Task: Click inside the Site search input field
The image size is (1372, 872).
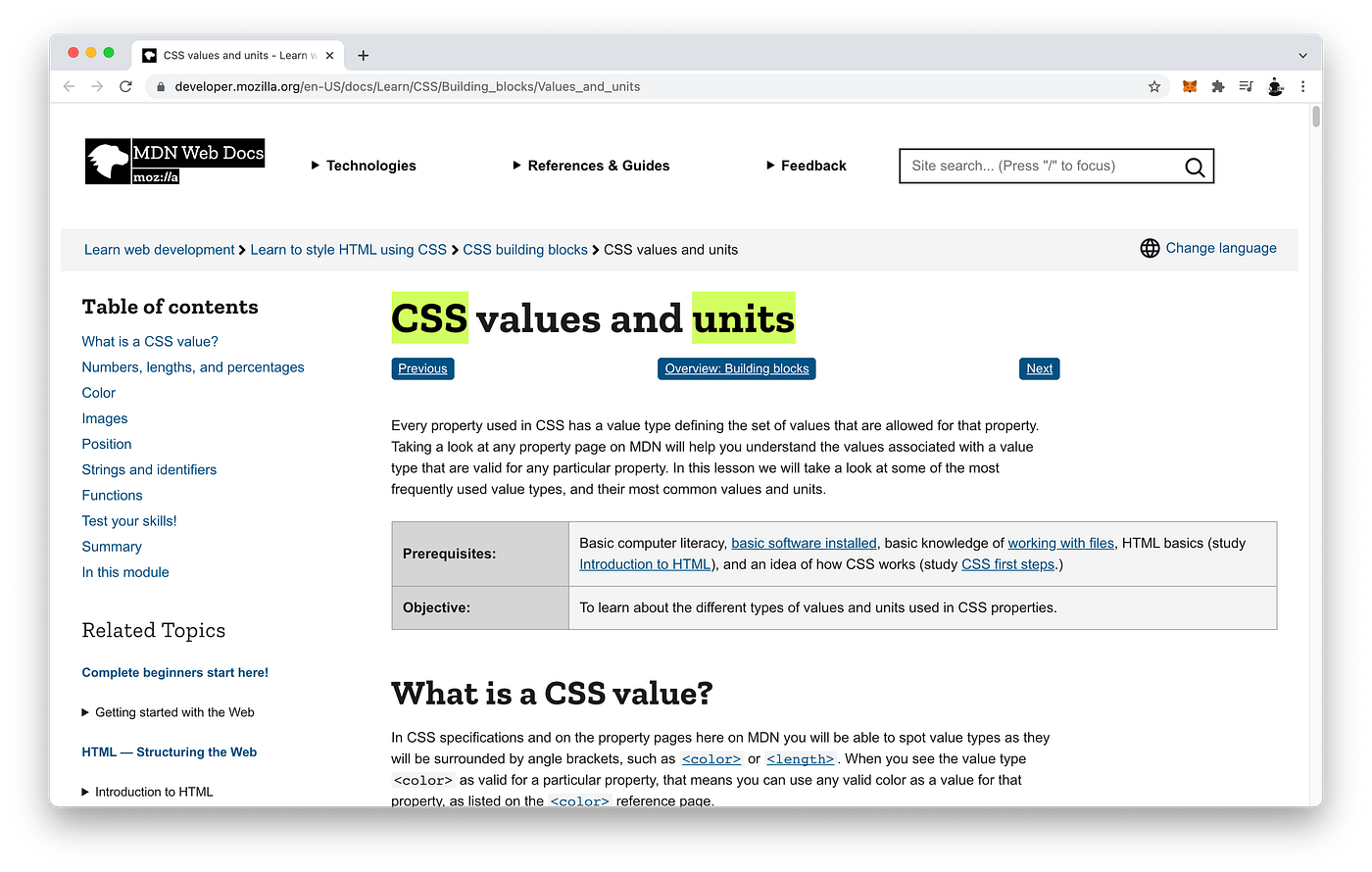Action: pyautogui.click(x=1029, y=166)
